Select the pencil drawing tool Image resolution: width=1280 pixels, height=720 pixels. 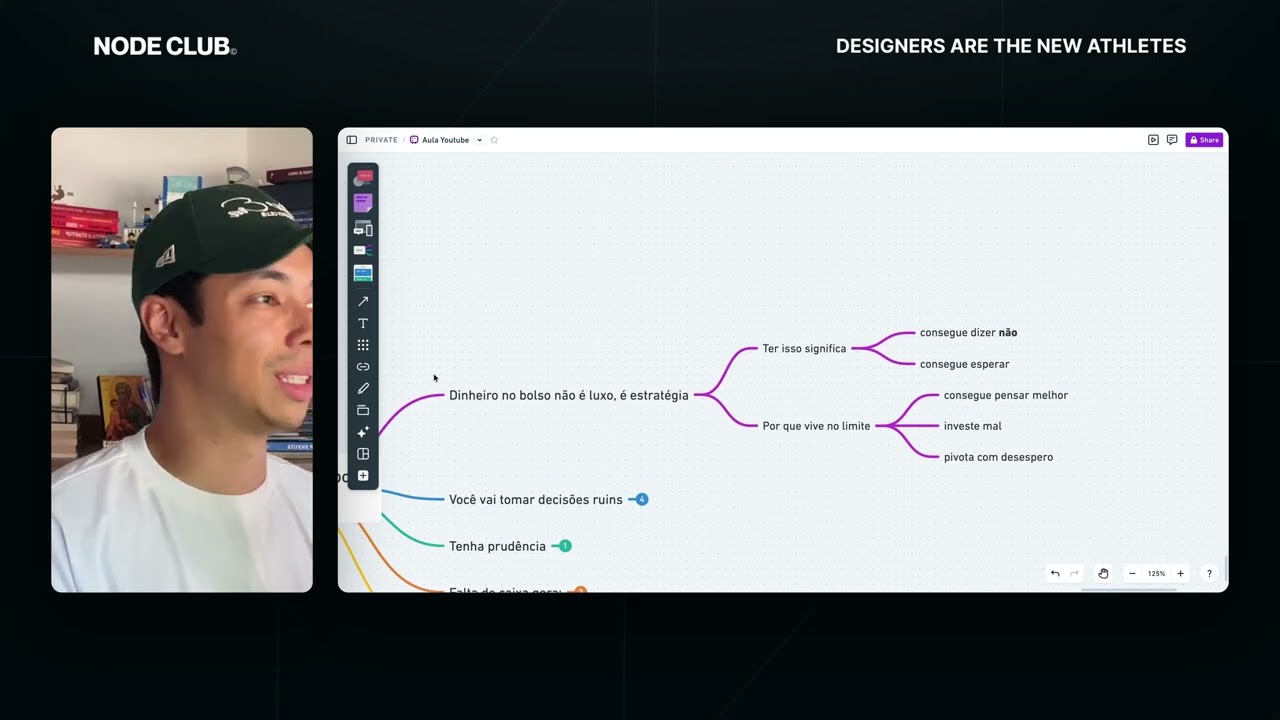point(363,388)
